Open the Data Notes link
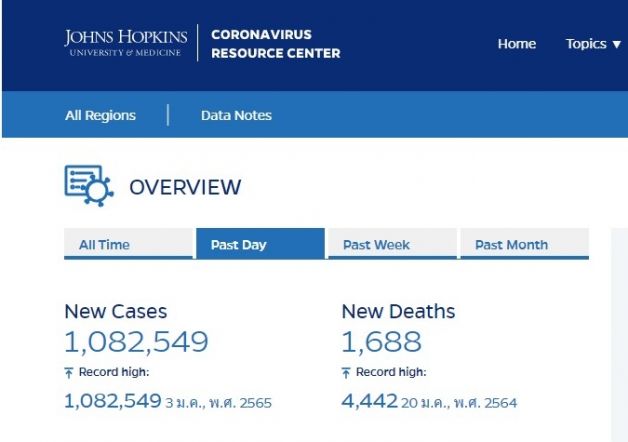 [x=236, y=115]
